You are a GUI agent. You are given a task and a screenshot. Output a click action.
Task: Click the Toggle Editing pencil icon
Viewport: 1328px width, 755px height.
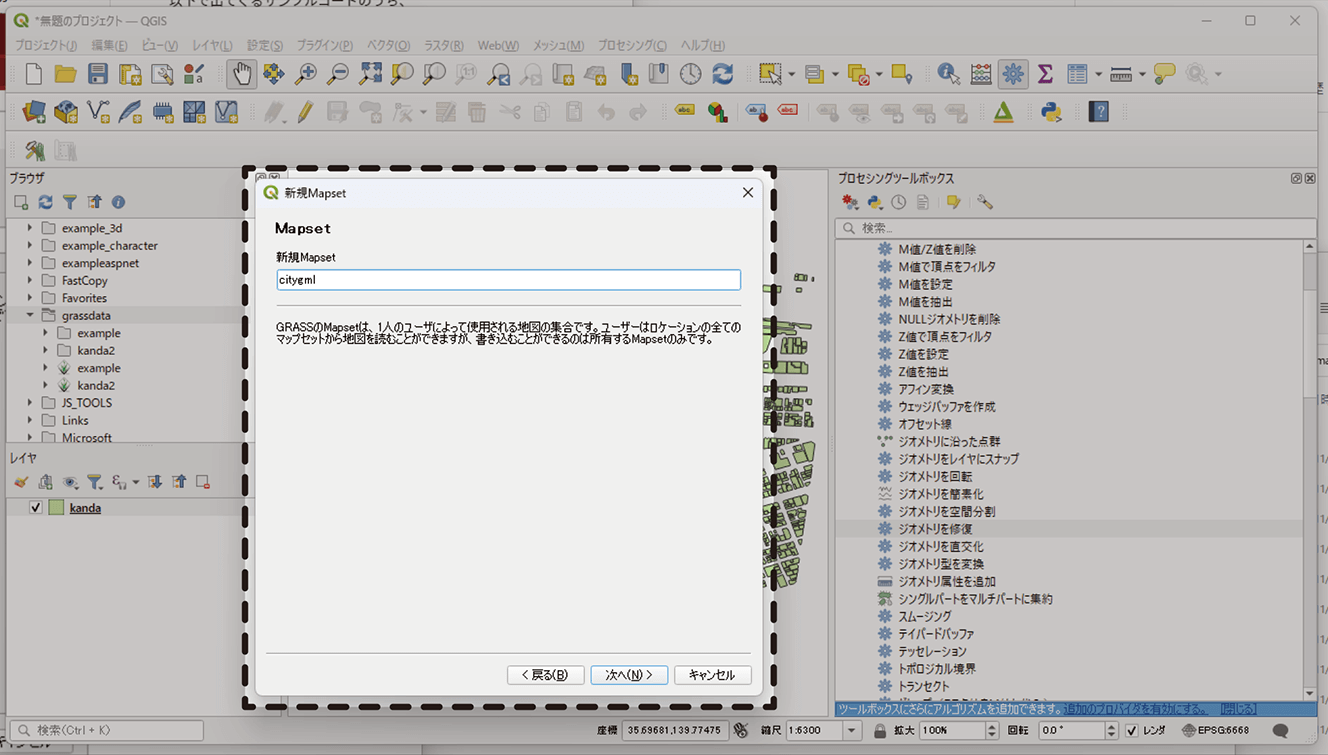coord(305,112)
